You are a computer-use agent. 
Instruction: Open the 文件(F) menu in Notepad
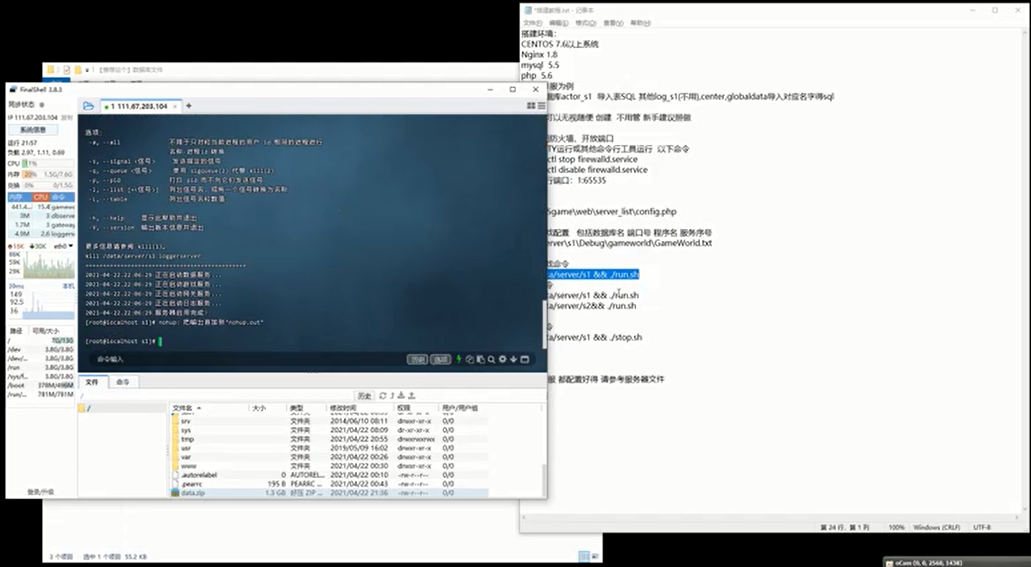533,22
